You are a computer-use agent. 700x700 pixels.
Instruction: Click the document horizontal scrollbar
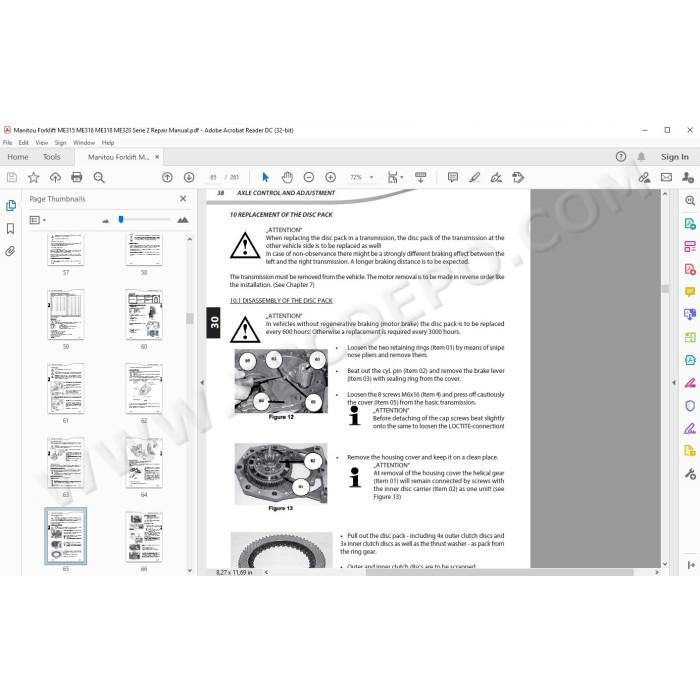pyautogui.click(x=499, y=572)
